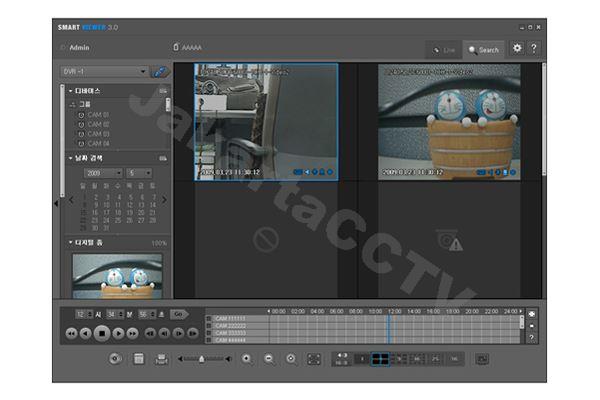The image size is (600, 400).
Task: Click the DVR connect icon
Action: (x=160, y=72)
